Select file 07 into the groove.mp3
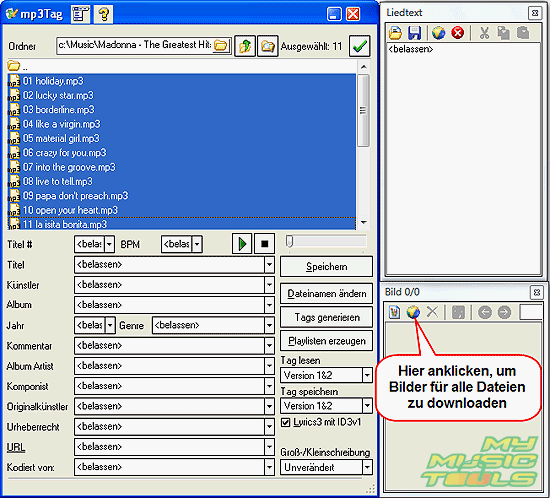The height and width of the screenshot is (498, 550). 181,167
